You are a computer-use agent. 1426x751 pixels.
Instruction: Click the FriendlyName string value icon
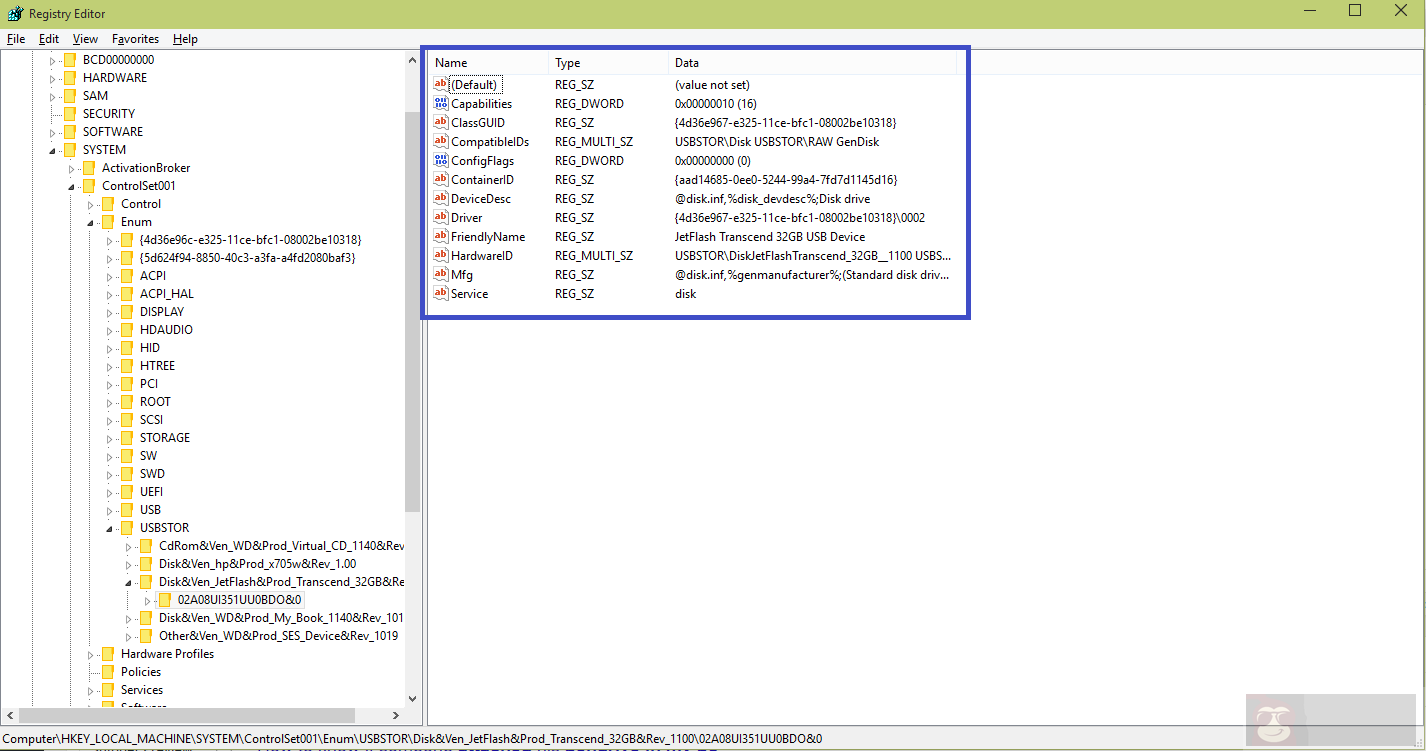(x=441, y=237)
